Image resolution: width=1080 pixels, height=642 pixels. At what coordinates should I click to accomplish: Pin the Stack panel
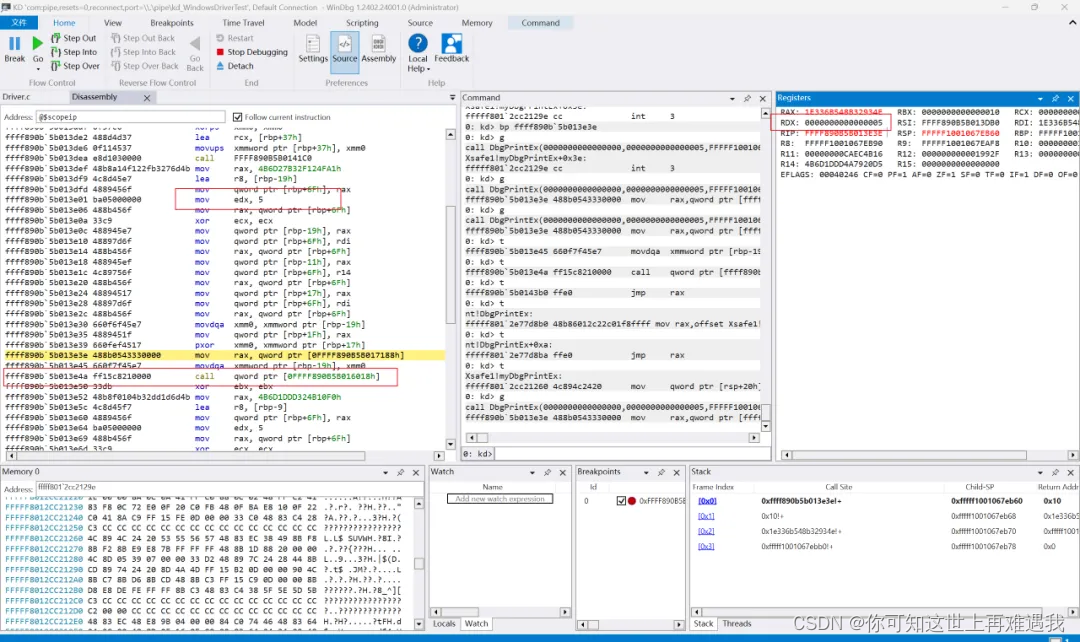tap(1055, 473)
